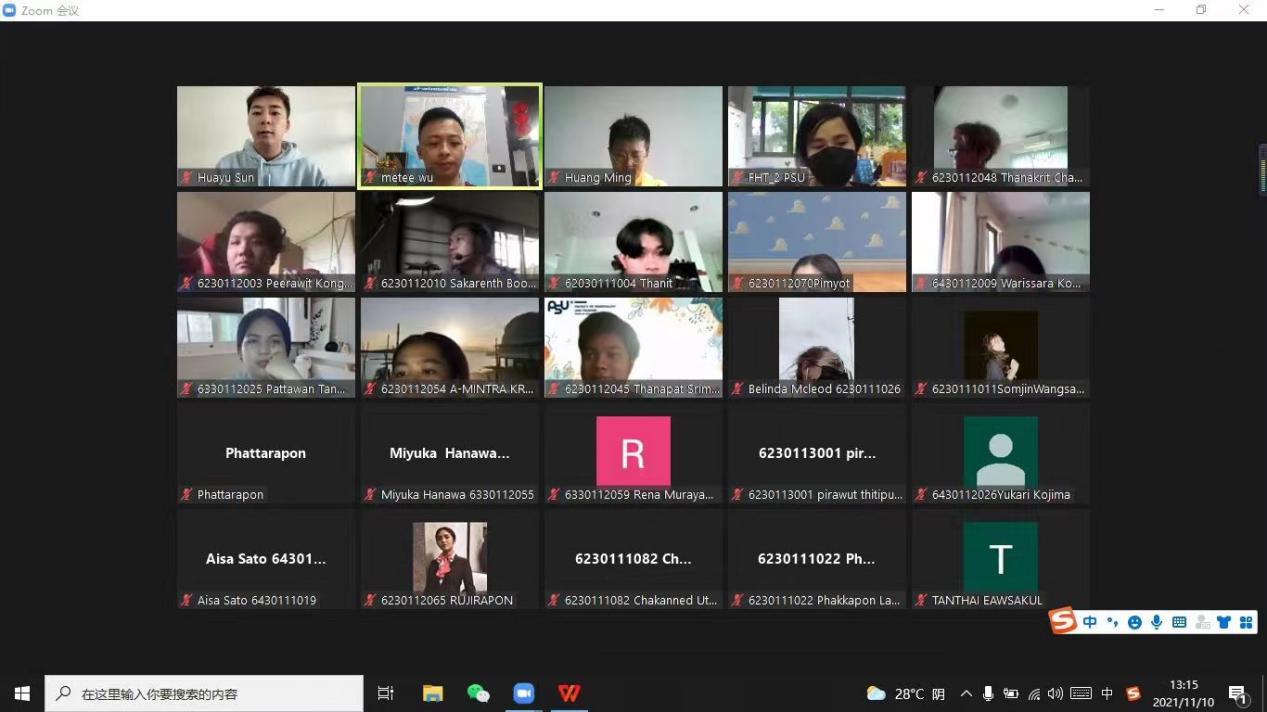
Task: Toggle punctuation mode on Sogou floating toolbar
Action: tap(1112, 622)
